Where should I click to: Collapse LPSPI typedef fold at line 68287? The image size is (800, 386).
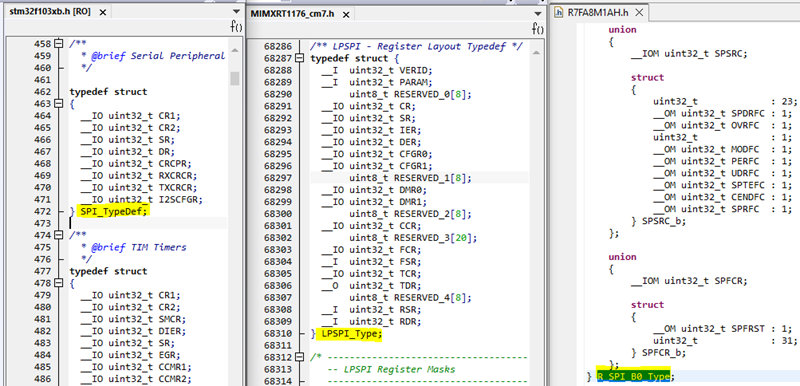299,58
